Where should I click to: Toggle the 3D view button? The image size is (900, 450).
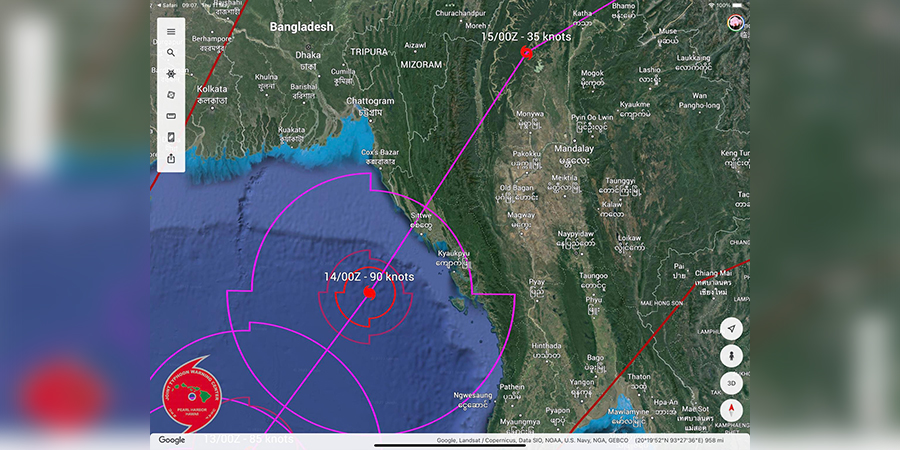(731, 383)
